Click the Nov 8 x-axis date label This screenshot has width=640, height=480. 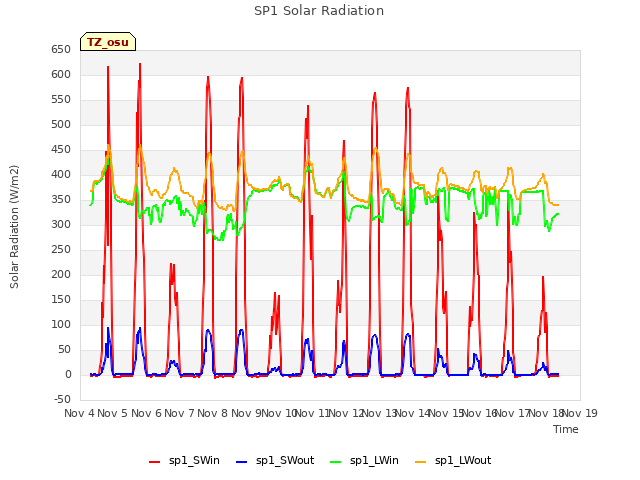[x=212, y=413]
